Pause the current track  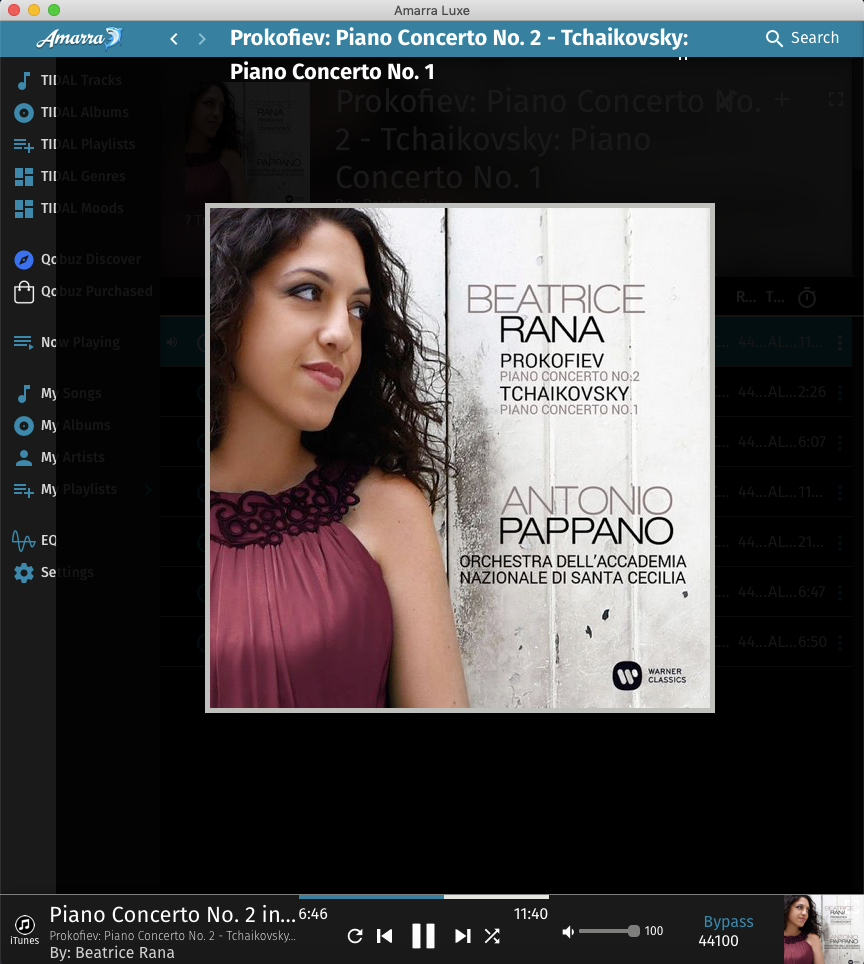[x=423, y=936]
